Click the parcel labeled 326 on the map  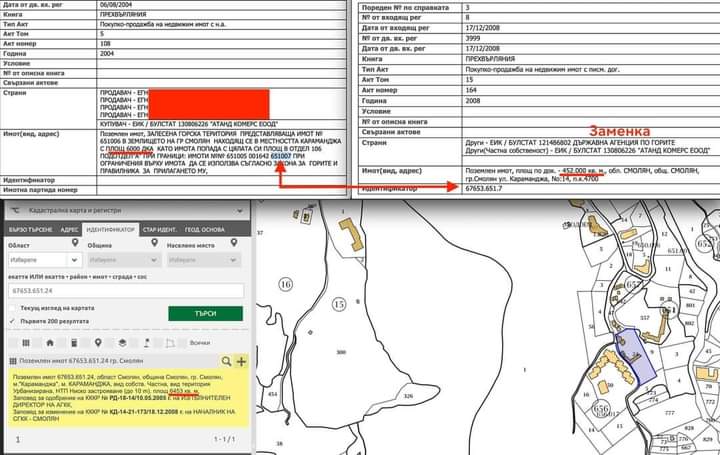pos(408,396)
